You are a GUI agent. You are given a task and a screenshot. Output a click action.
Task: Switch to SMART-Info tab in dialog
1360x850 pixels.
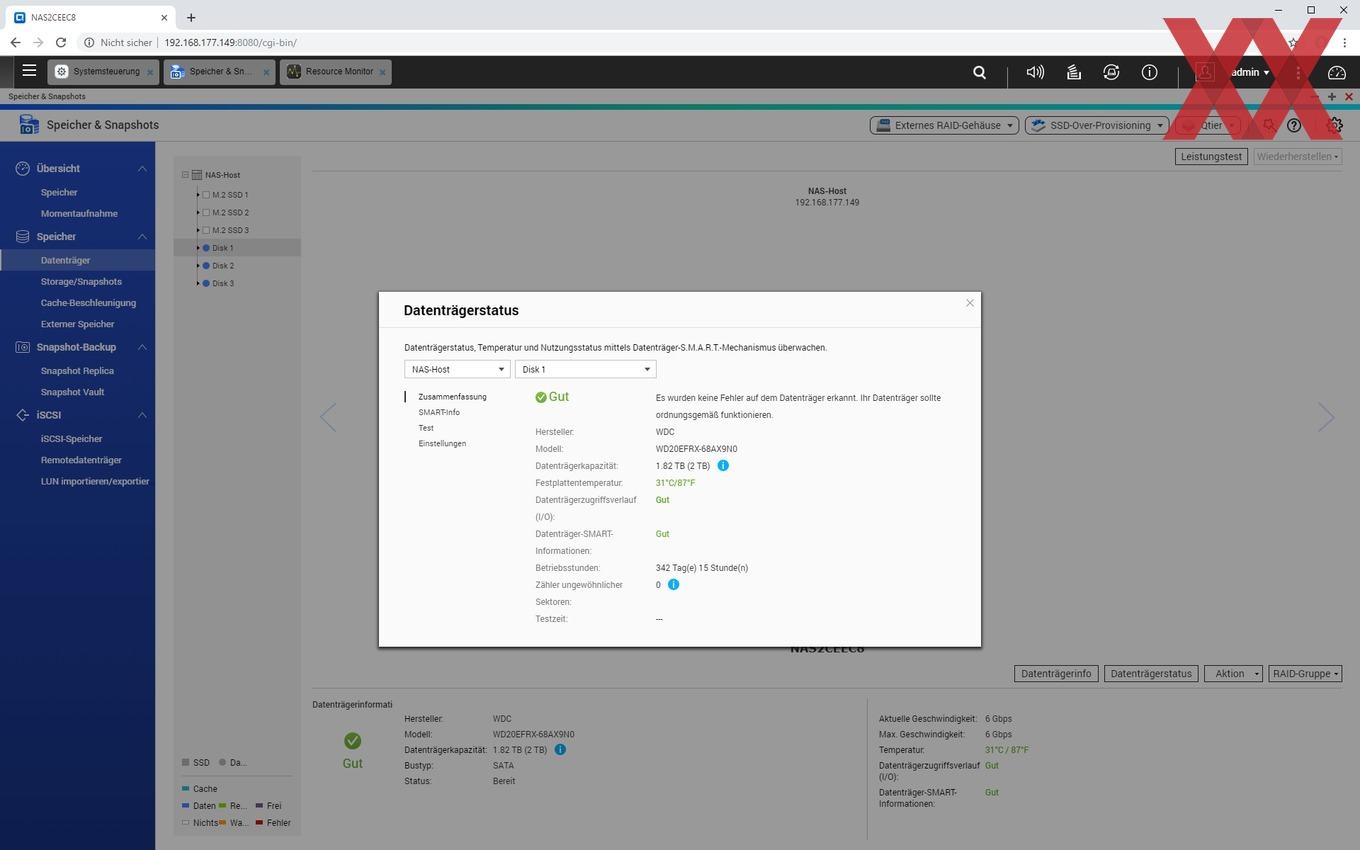[439, 413]
